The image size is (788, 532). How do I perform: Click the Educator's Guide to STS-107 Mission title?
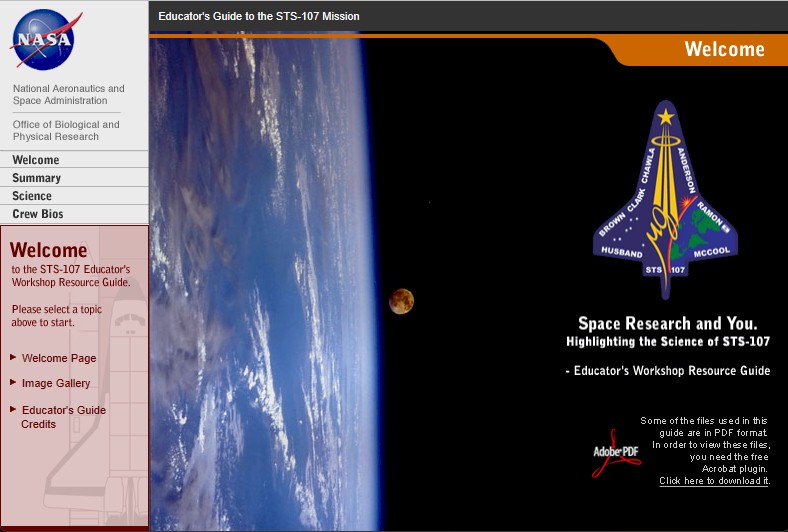click(259, 17)
